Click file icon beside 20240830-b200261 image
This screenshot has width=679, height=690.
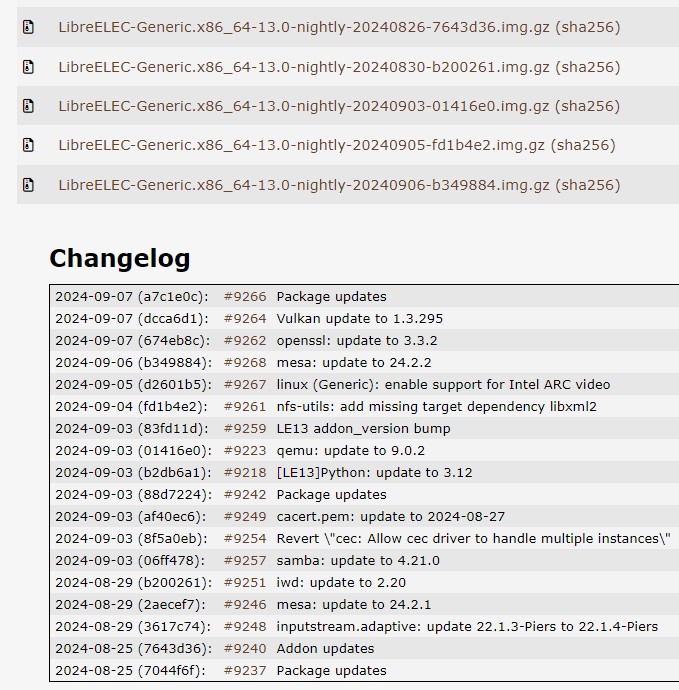[x=28, y=67]
